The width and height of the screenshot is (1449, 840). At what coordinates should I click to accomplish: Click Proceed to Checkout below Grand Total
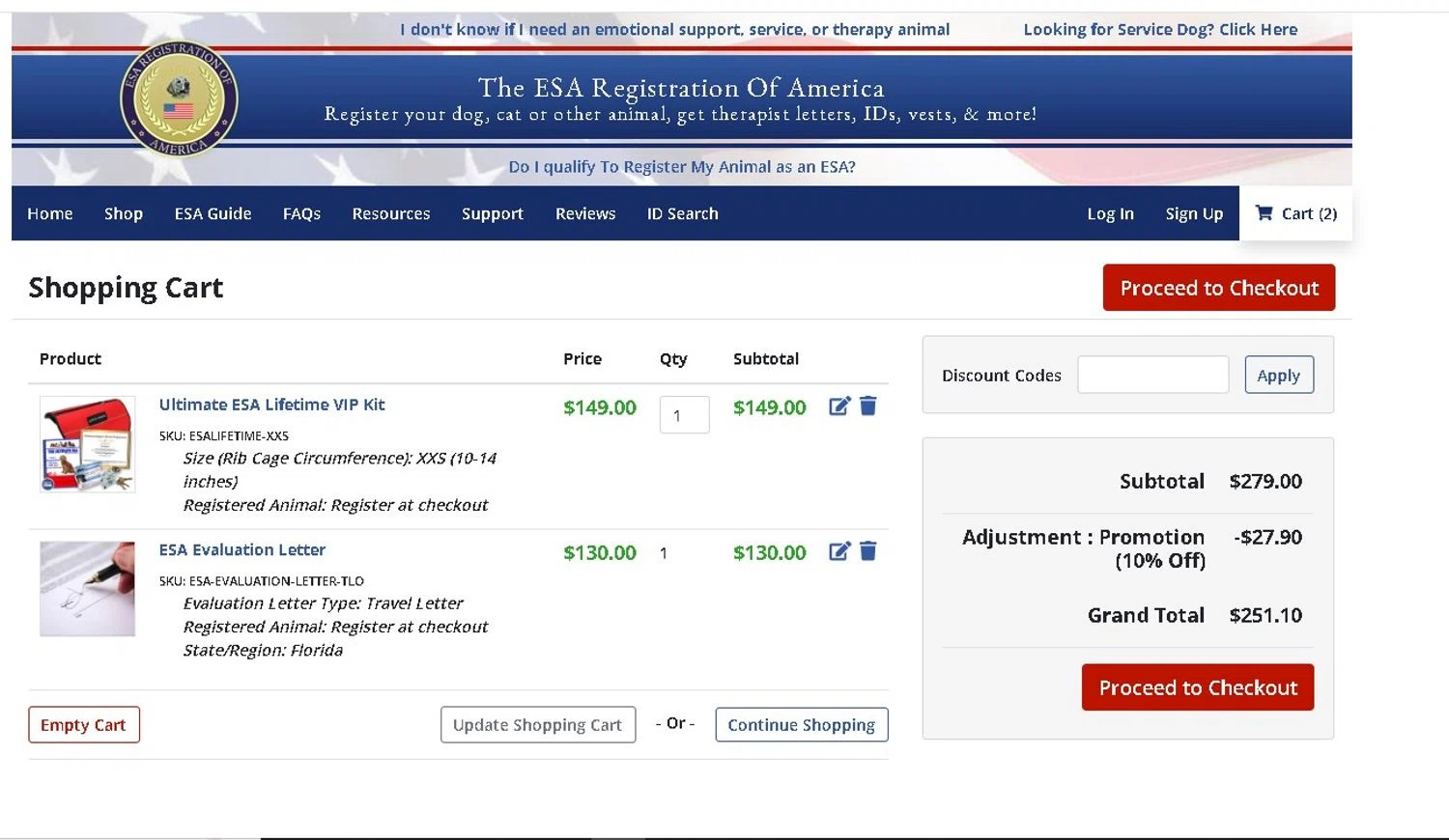click(1198, 687)
